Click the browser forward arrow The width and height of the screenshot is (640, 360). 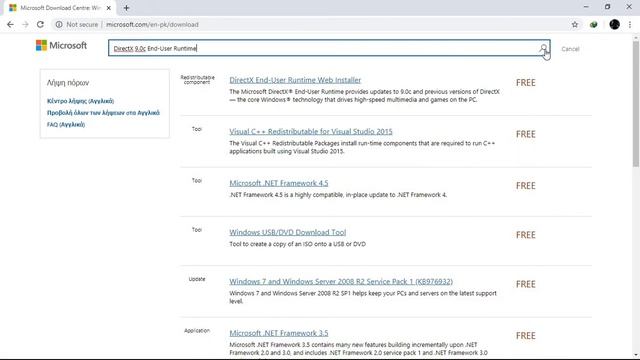[x=25, y=24]
